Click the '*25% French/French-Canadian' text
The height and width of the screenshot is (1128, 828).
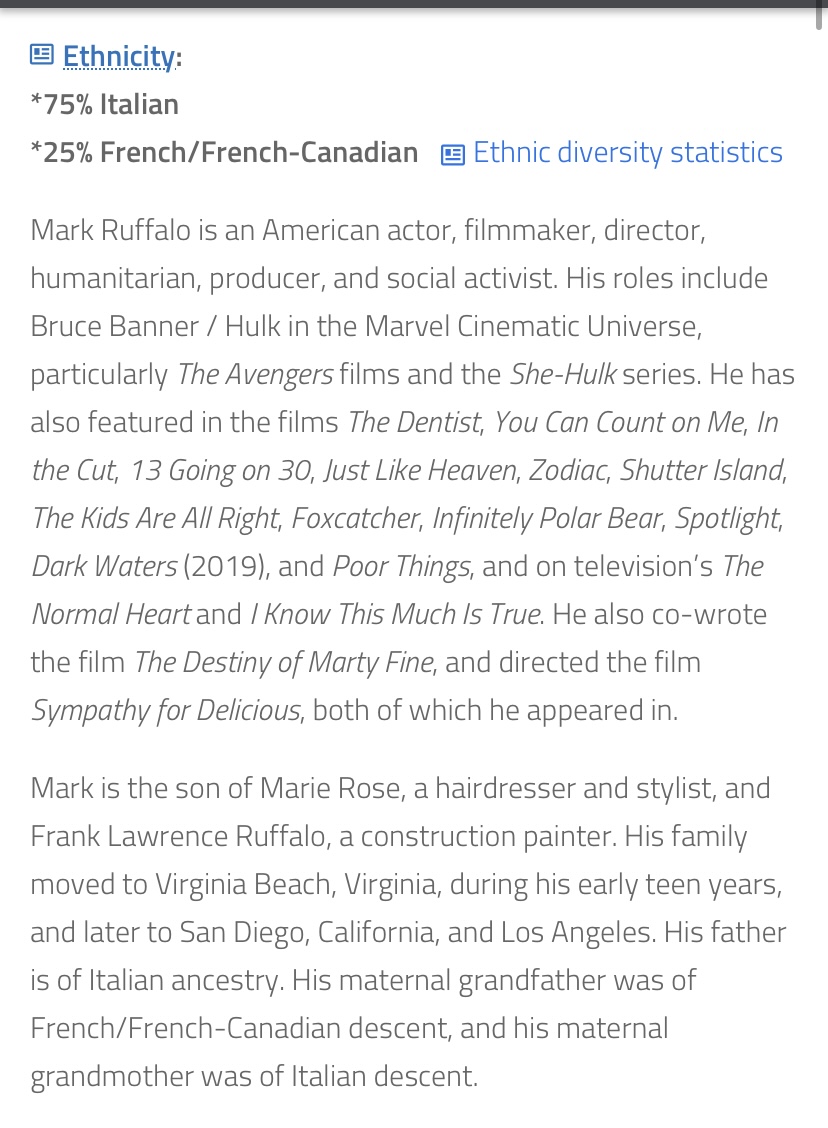point(224,153)
